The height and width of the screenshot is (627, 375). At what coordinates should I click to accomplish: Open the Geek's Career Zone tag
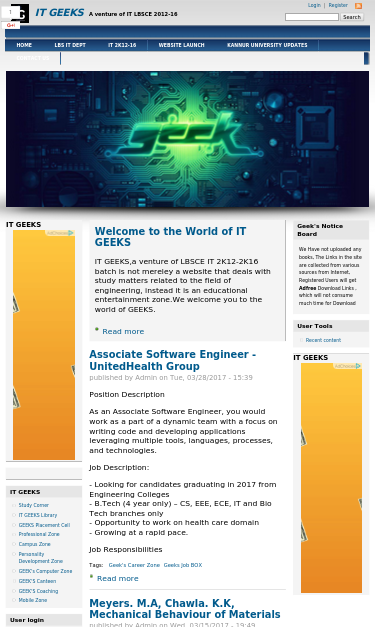[x=134, y=565]
